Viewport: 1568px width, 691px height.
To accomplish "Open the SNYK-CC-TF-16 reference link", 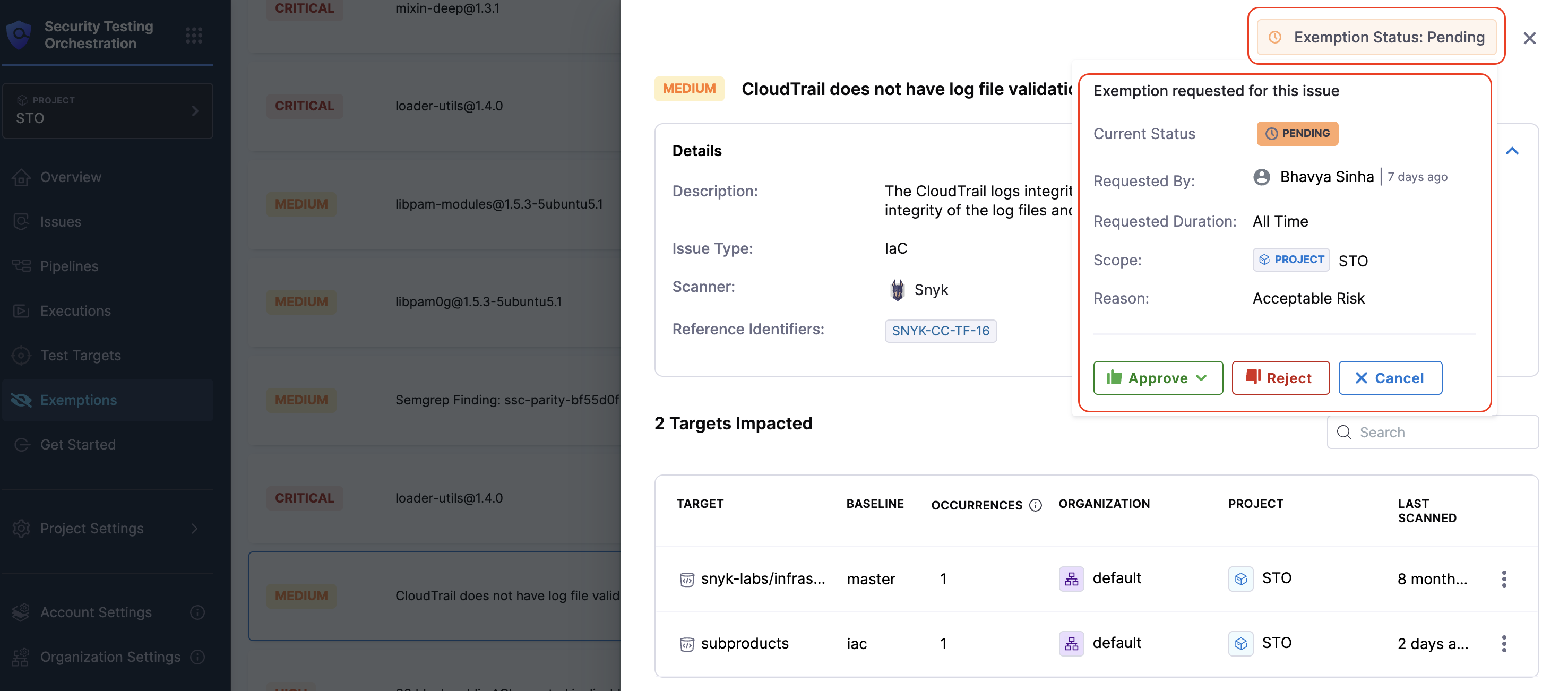I will coord(940,331).
